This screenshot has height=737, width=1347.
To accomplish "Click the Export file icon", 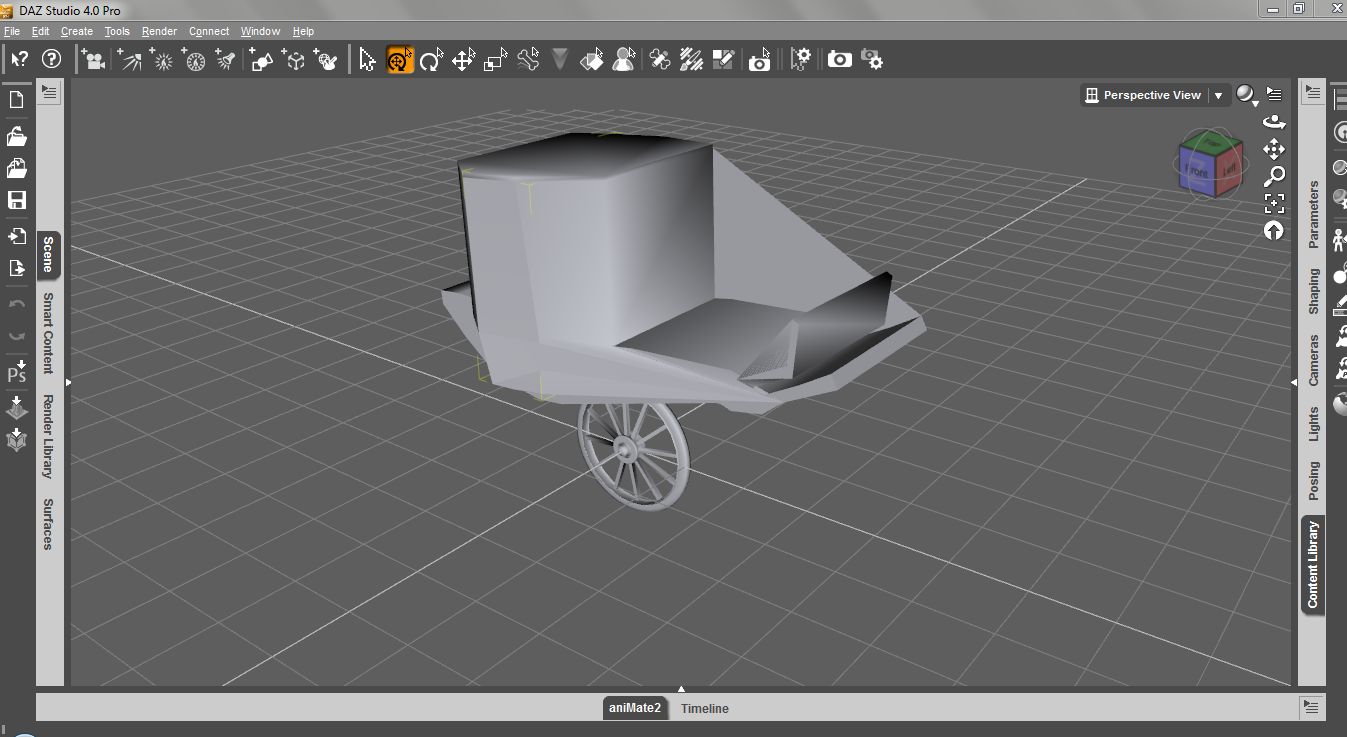I will tap(16, 268).
